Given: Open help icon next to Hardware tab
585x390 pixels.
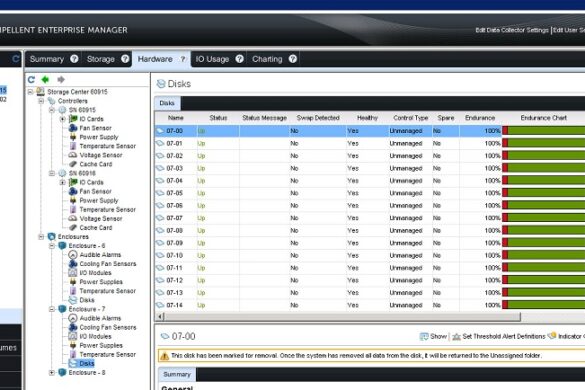Looking at the screenshot, I should point(183,59).
